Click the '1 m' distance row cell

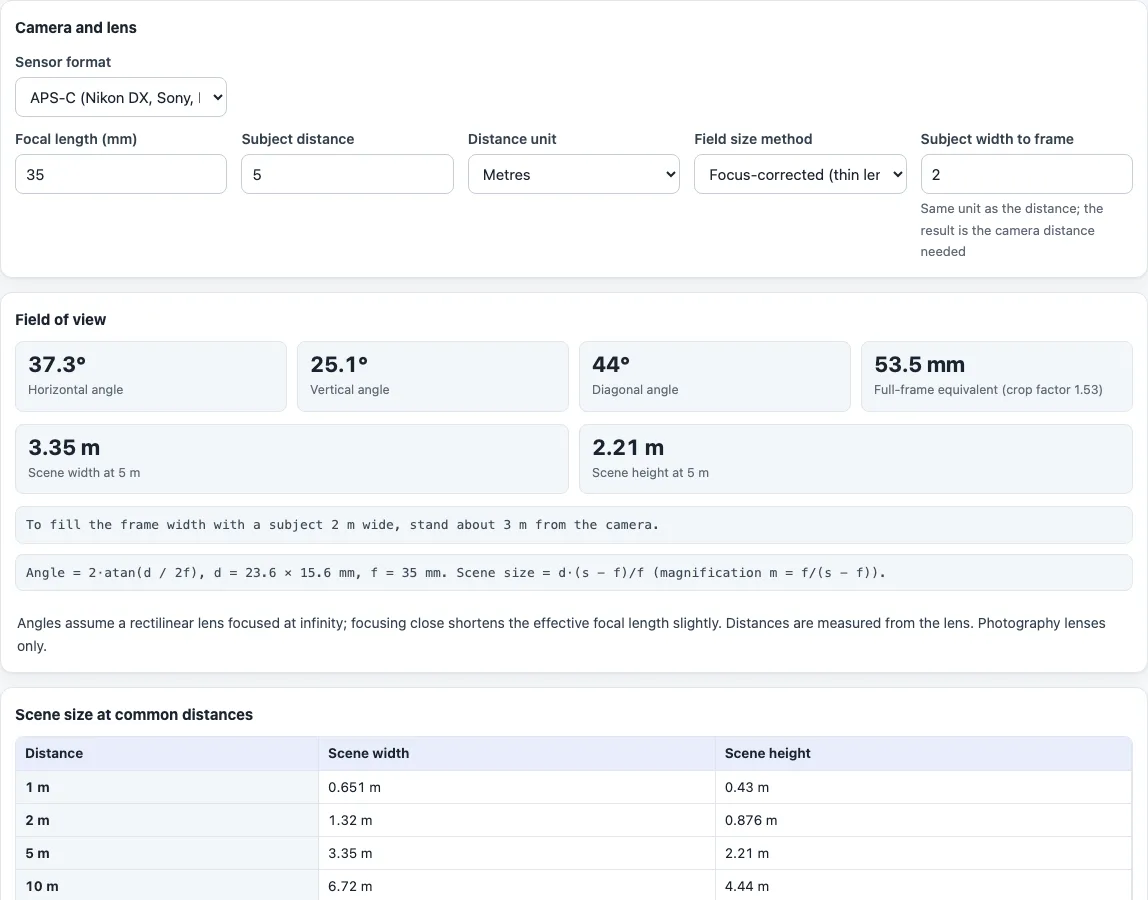167,787
